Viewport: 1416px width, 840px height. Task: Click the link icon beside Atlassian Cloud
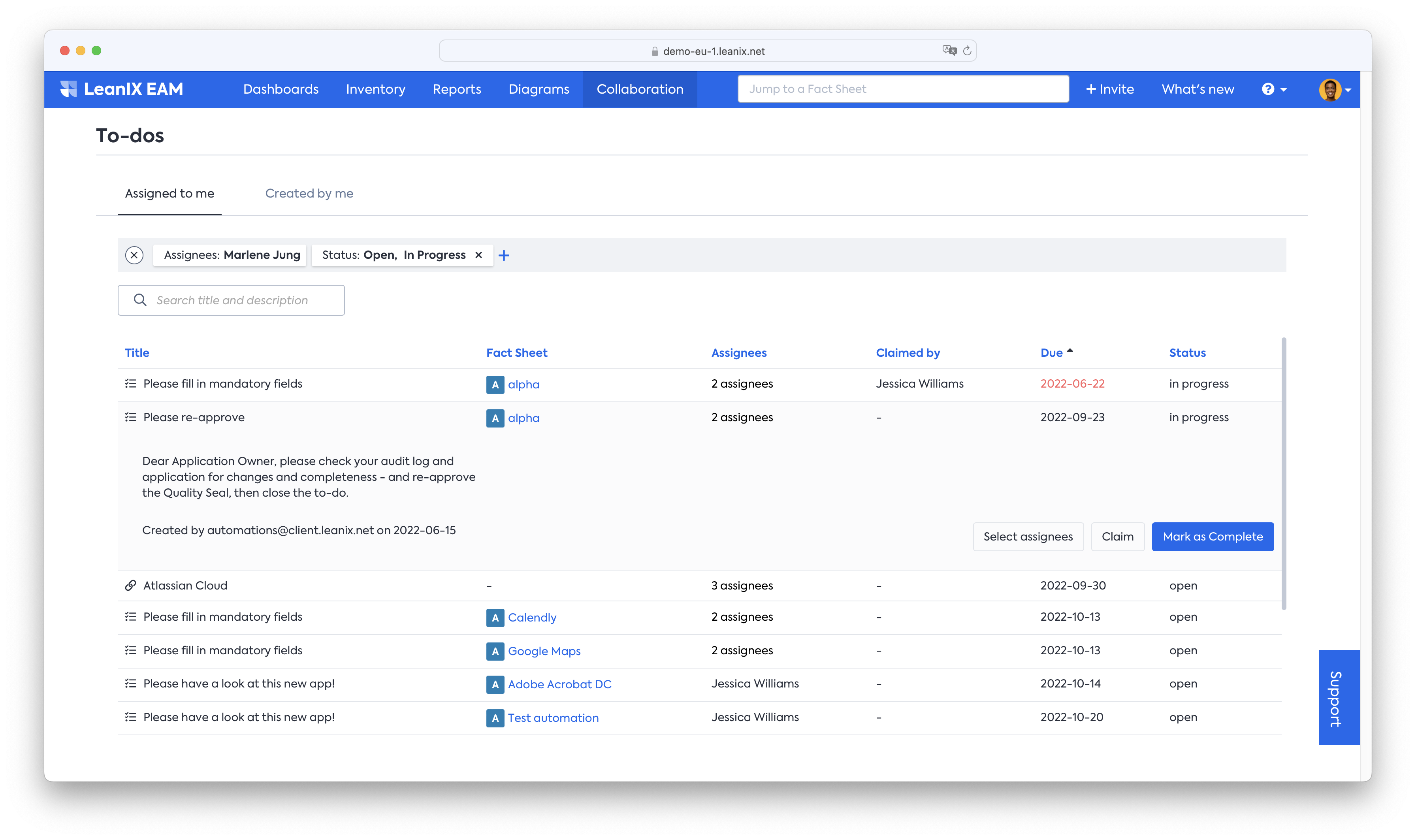[x=131, y=585]
